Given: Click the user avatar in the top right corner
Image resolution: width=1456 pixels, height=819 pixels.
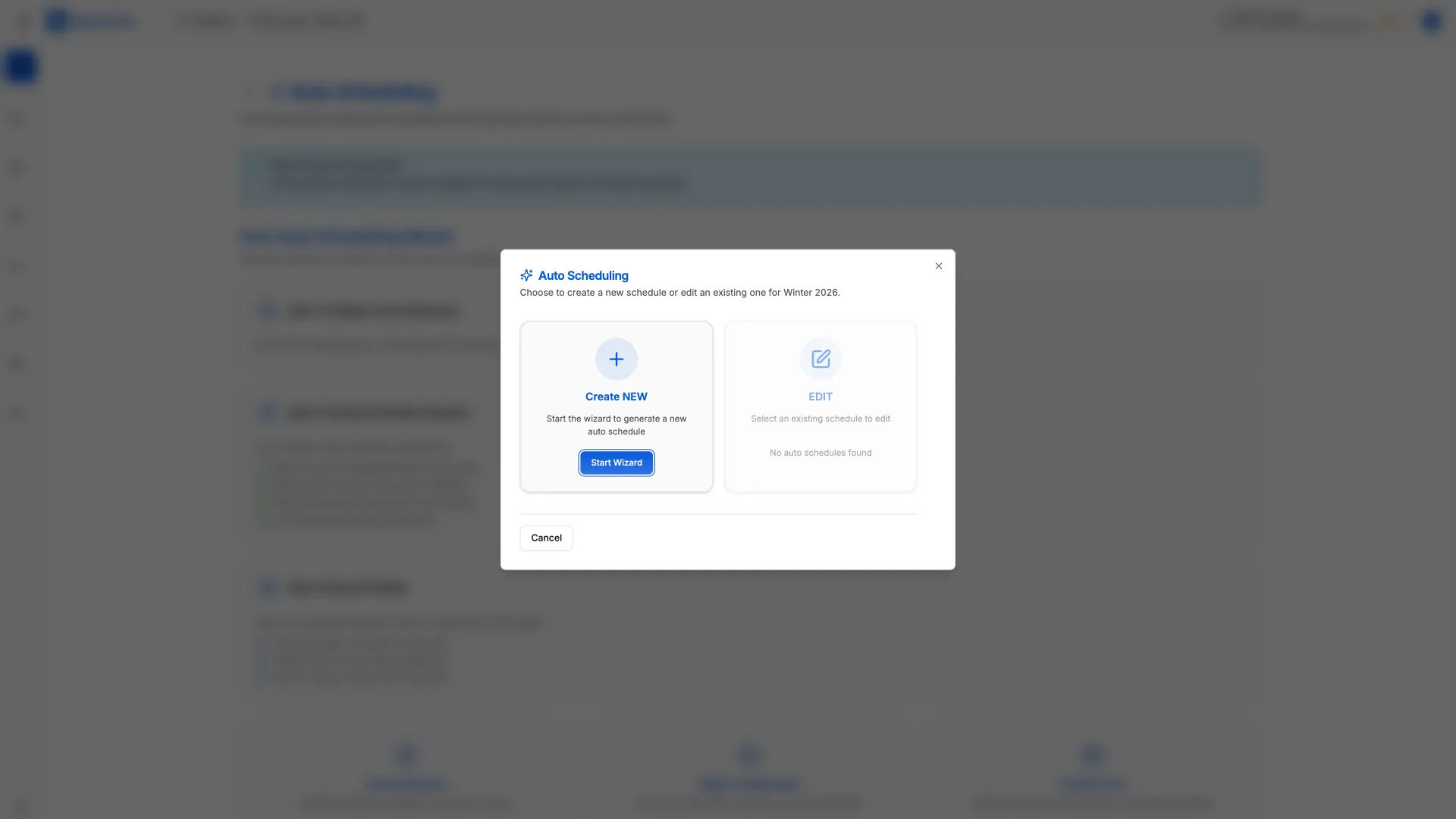Looking at the screenshot, I should pyautogui.click(x=1430, y=21).
